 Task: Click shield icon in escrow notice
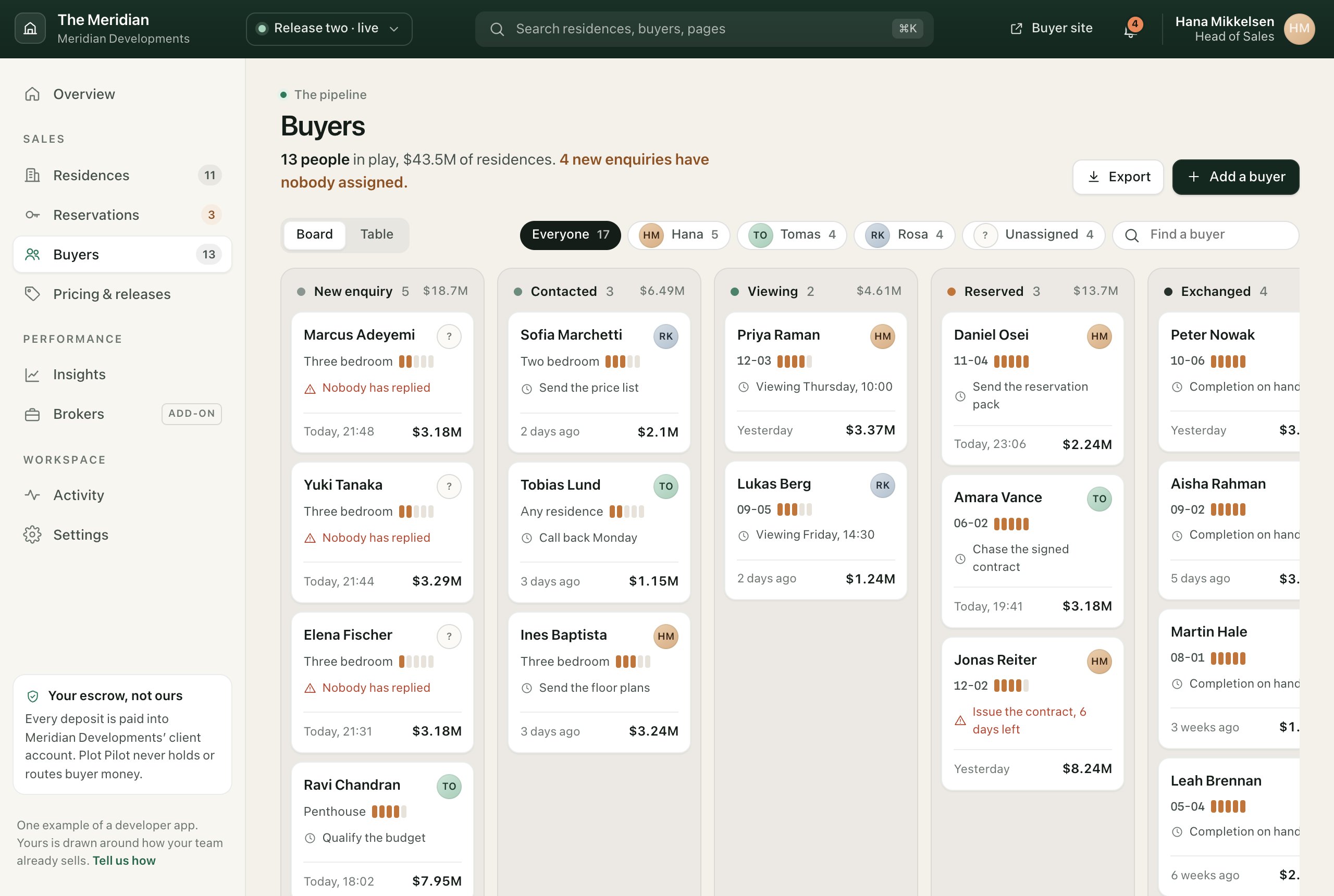coord(33,695)
